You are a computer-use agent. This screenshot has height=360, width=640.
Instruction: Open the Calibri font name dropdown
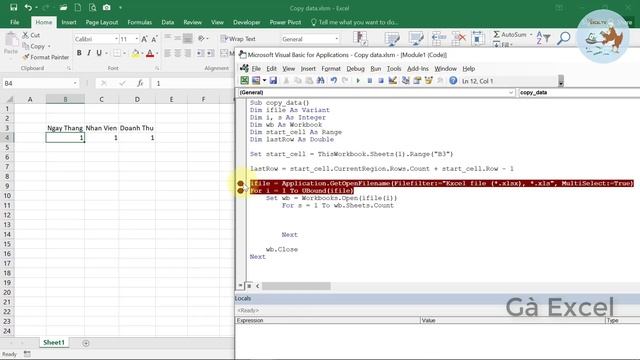[116, 39]
